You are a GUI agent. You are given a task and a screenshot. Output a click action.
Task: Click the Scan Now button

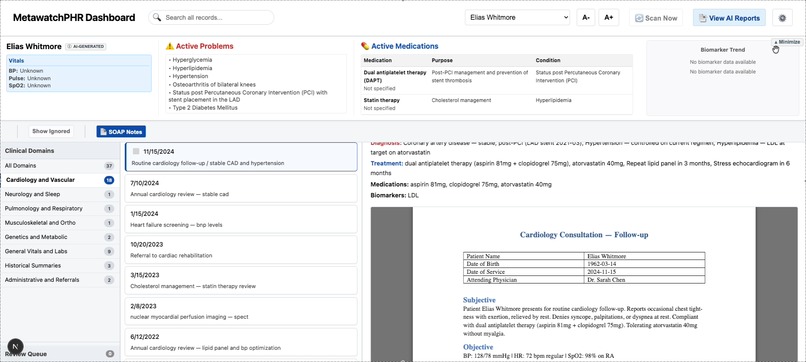656,18
